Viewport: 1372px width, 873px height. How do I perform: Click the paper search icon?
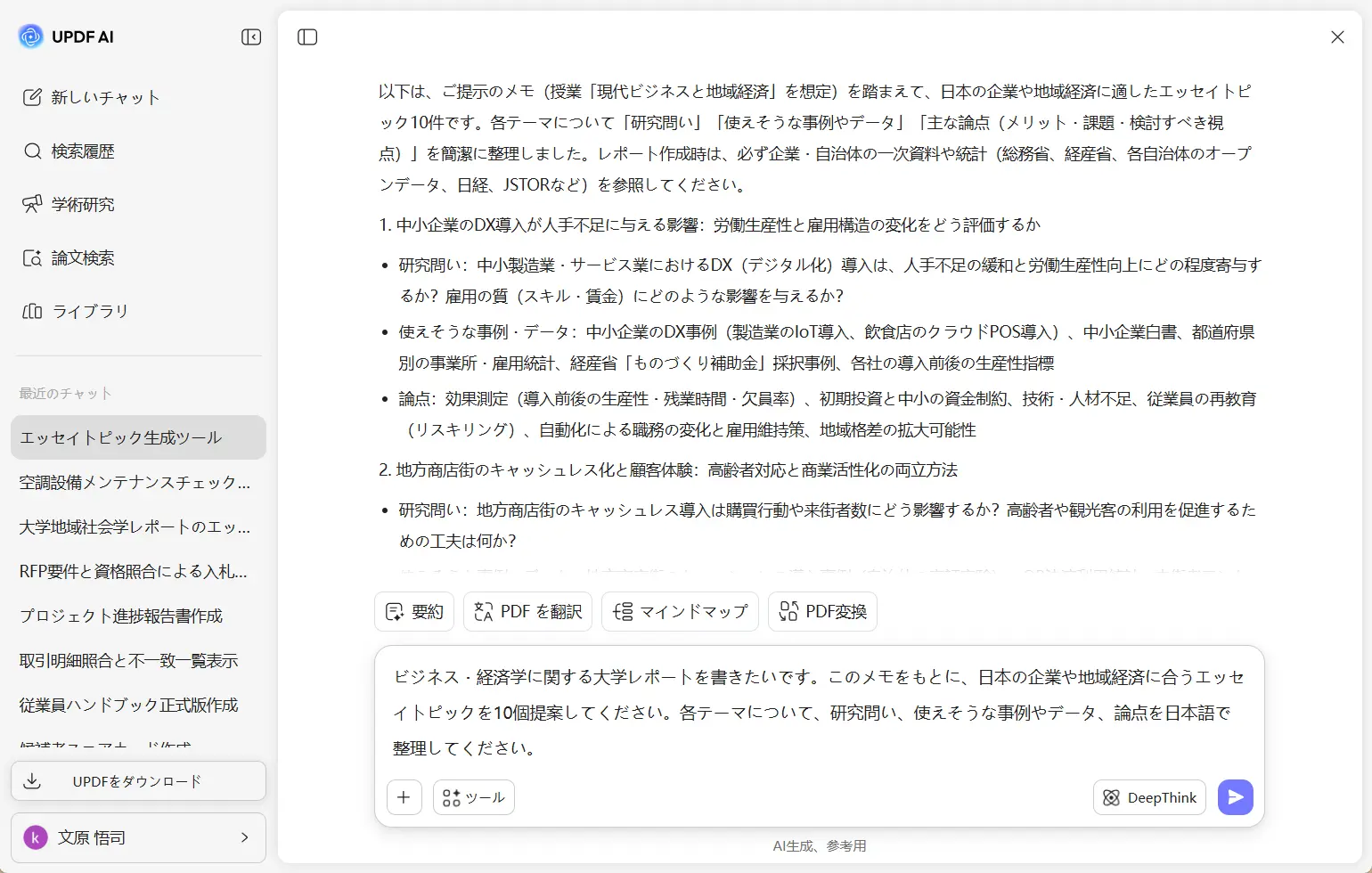pyautogui.click(x=32, y=257)
